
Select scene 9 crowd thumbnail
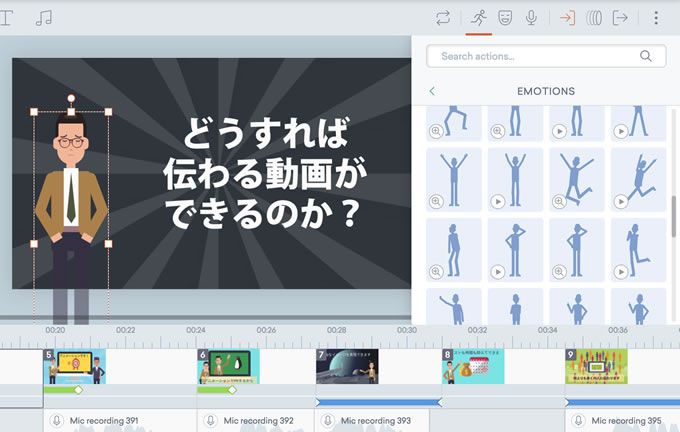(596, 367)
